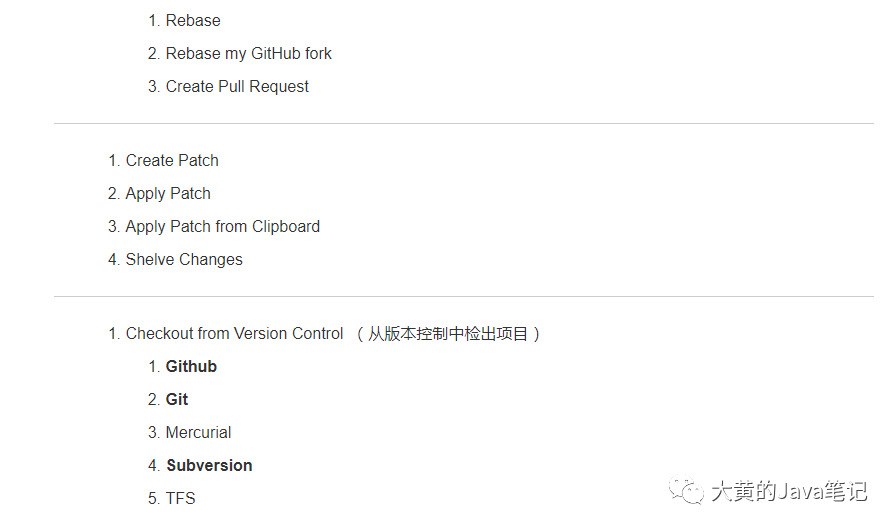Screen dimensions: 896x530
Task: Click 'Apply Patch' list item
Action: coord(168,193)
